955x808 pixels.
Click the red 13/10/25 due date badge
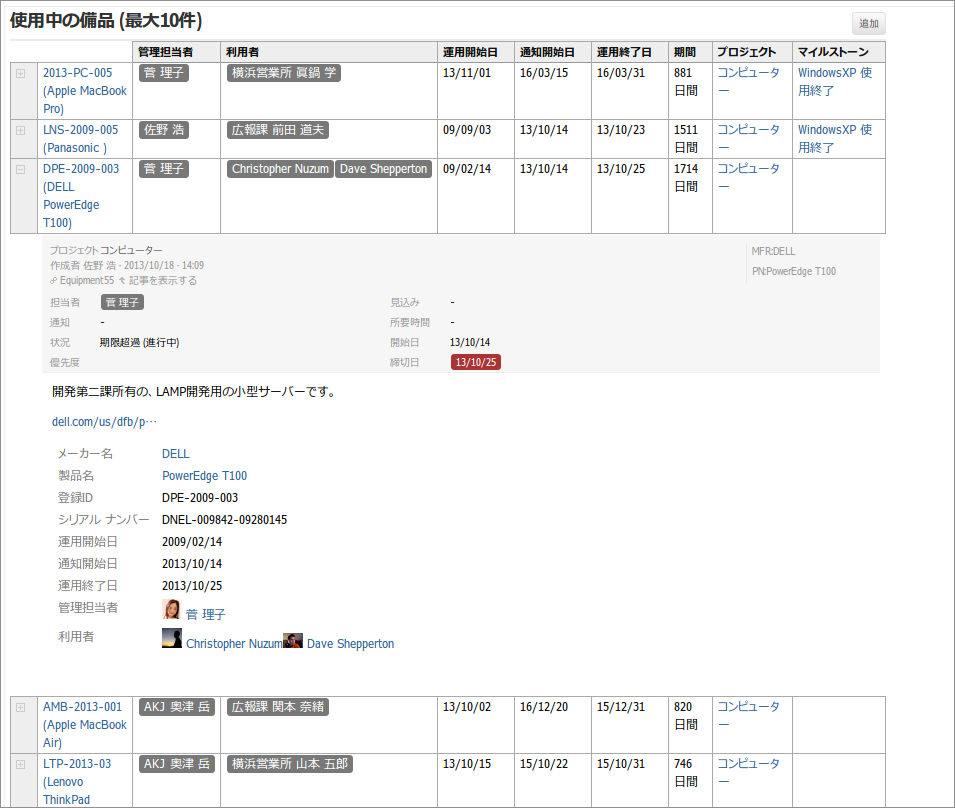476,363
